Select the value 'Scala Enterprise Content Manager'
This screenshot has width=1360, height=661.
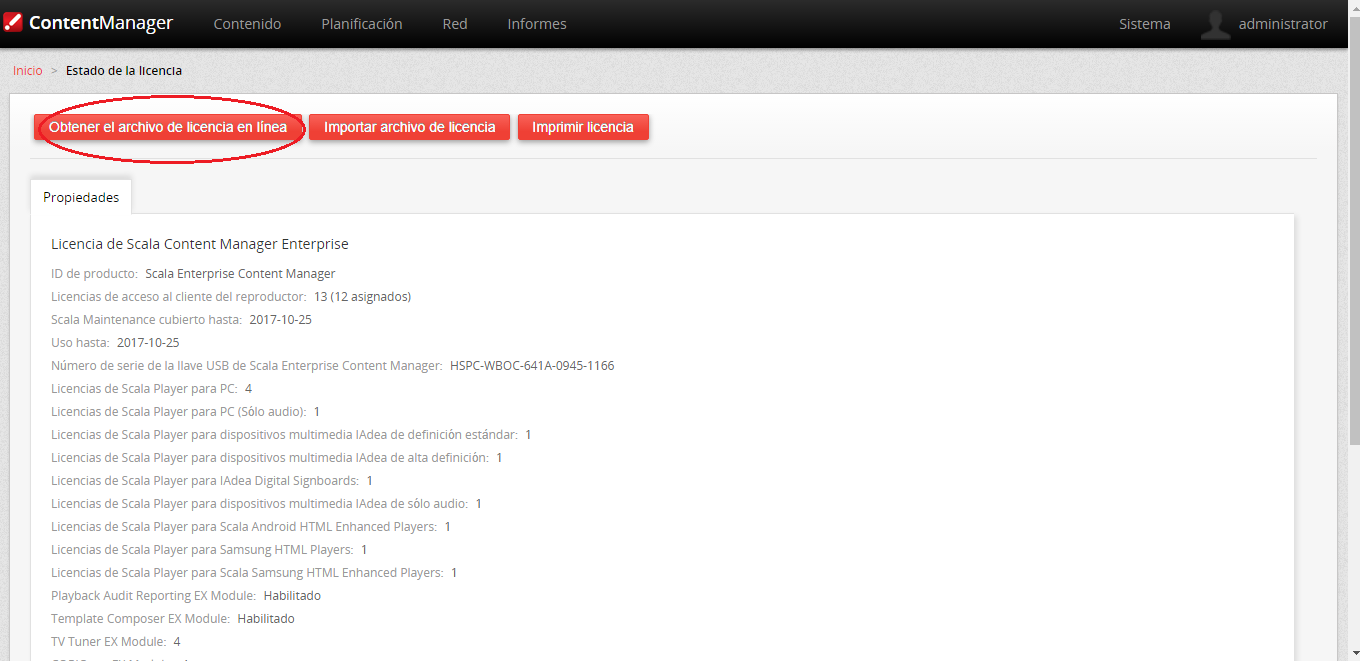click(240, 274)
